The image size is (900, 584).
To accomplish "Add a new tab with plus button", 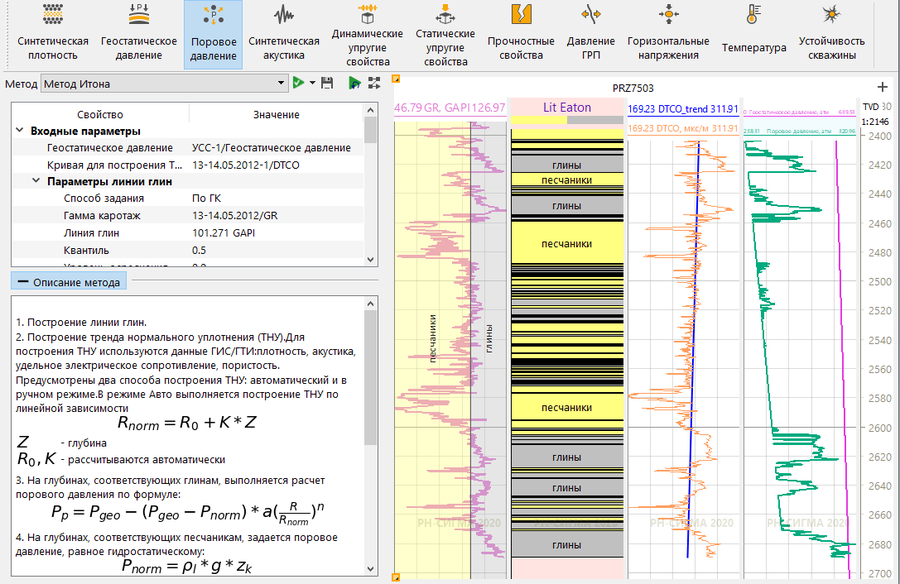I will point(882,88).
